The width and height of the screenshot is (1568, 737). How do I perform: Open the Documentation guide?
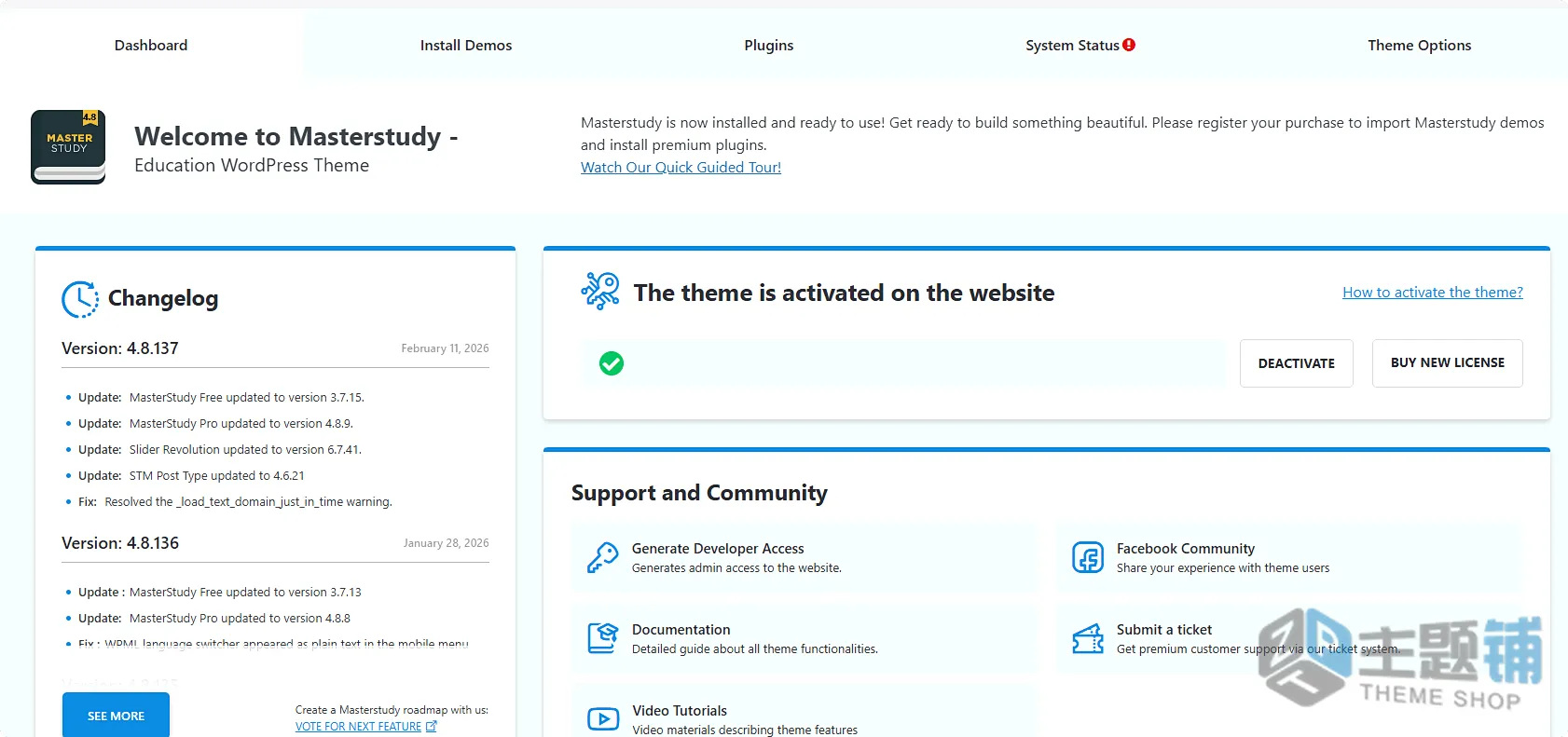(803, 638)
